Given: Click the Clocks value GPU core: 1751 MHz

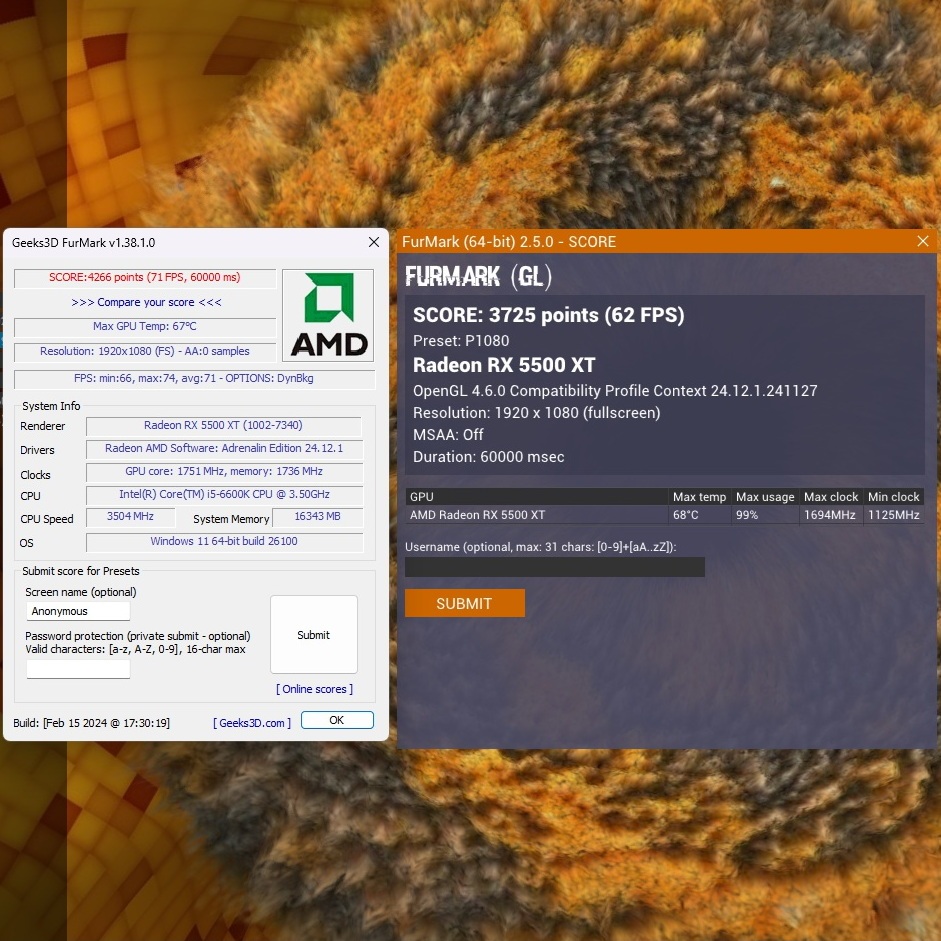Looking at the screenshot, I should (224, 472).
